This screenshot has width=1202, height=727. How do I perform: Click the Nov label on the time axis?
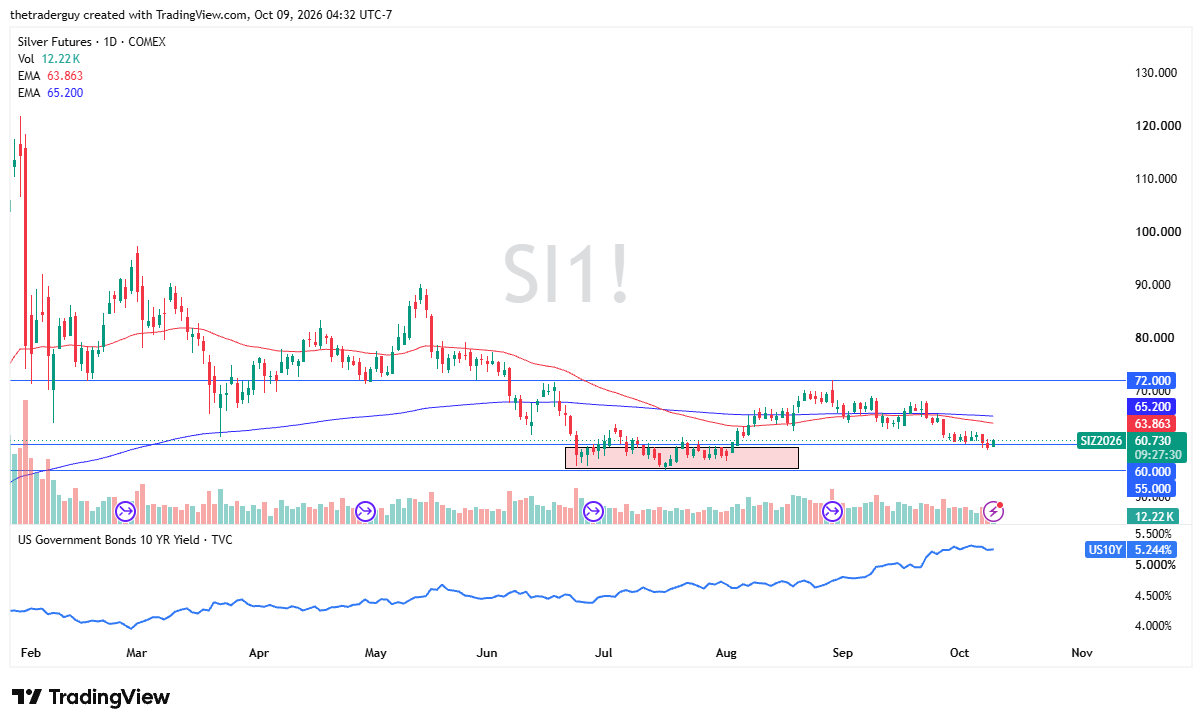point(1081,653)
